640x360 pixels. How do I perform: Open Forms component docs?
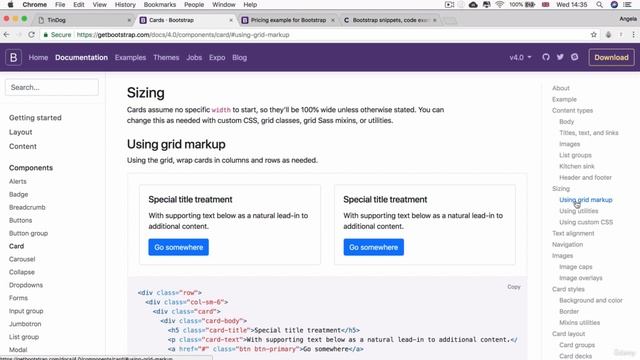coord(18,298)
